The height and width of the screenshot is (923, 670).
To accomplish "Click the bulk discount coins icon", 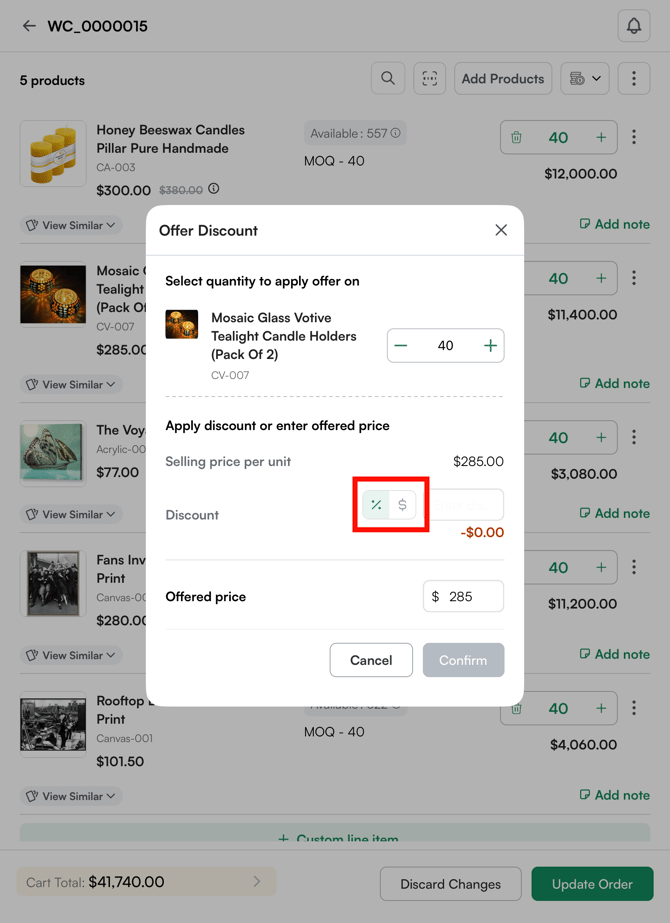I will [x=578, y=78].
